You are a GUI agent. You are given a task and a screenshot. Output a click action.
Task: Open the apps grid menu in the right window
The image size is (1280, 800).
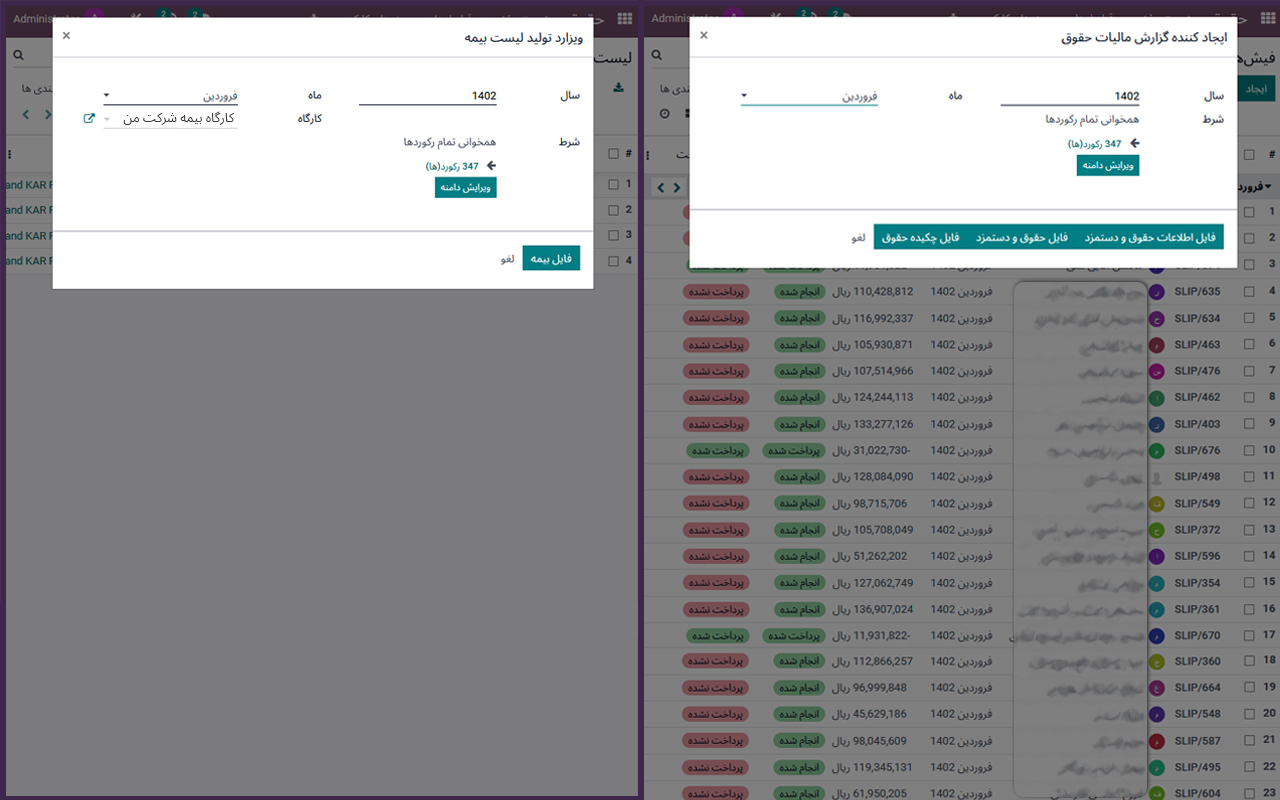[x=1265, y=18]
